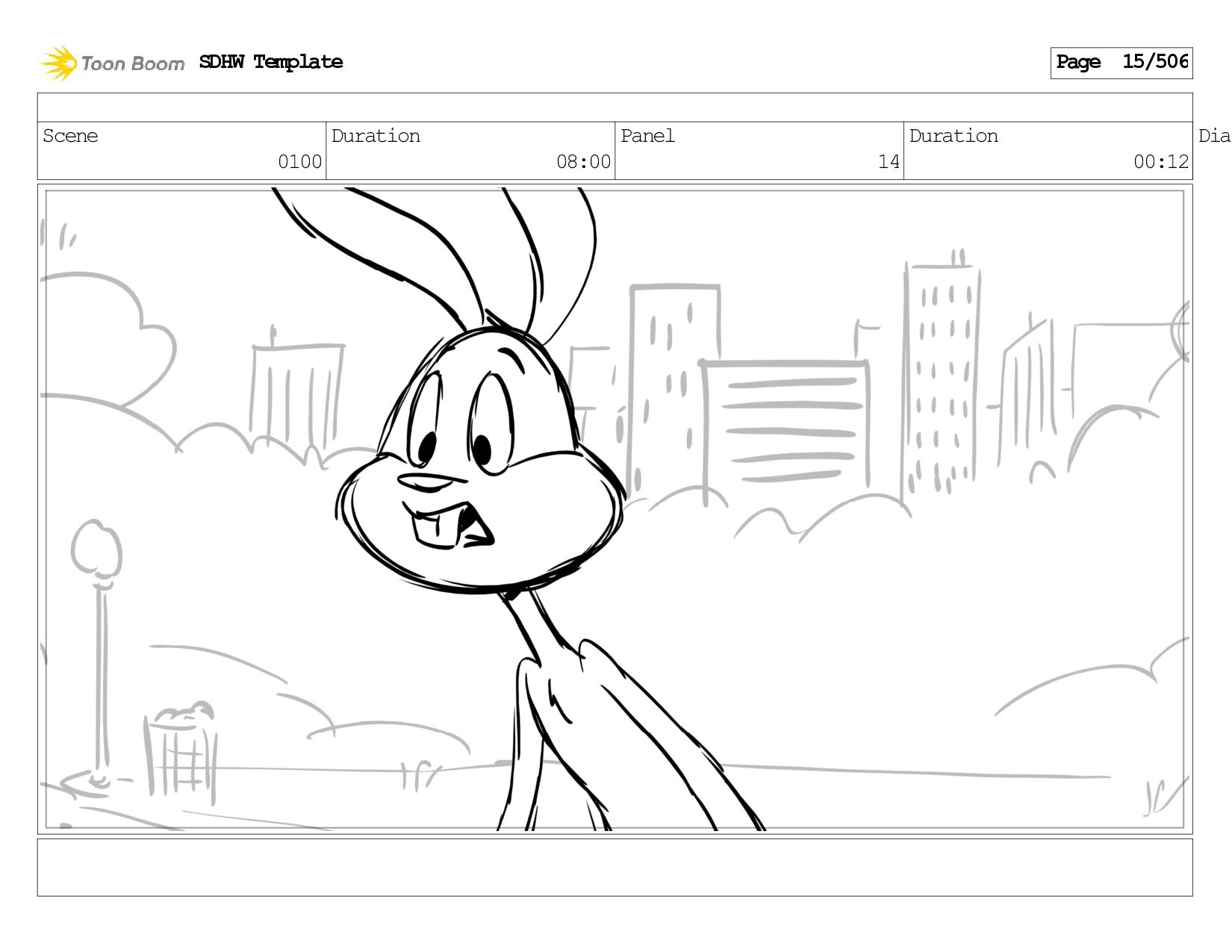Click the Duration label next to Panel
The width and height of the screenshot is (1232, 952).
click(953, 136)
